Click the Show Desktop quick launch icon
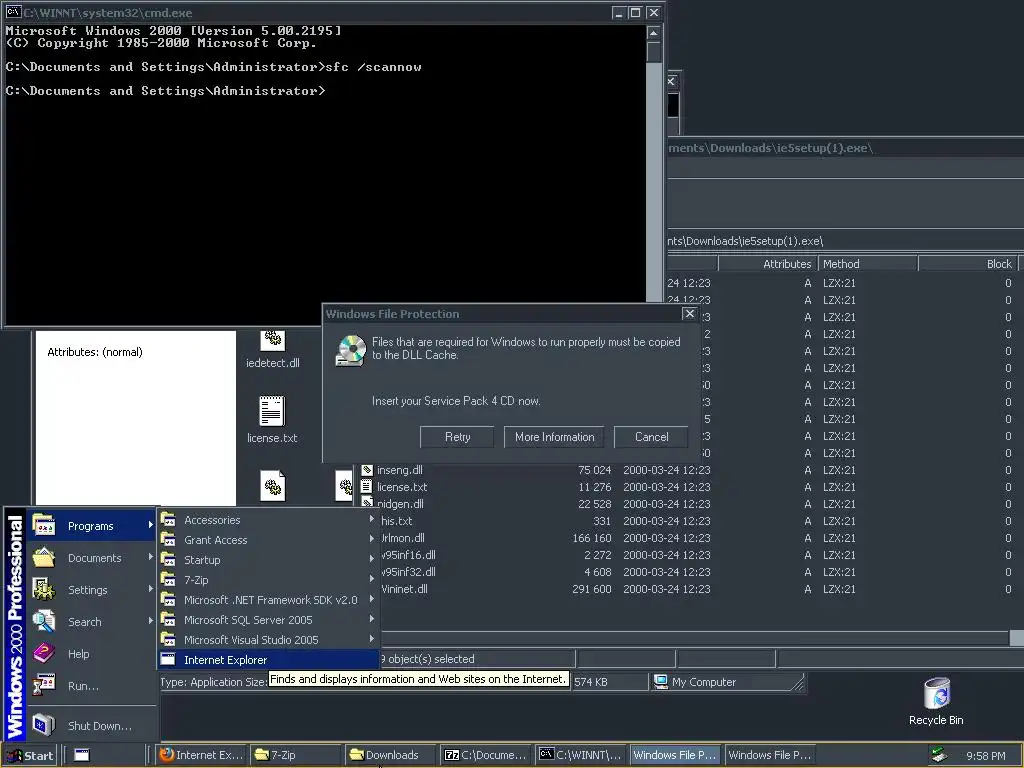 click(x=82, y=756)
